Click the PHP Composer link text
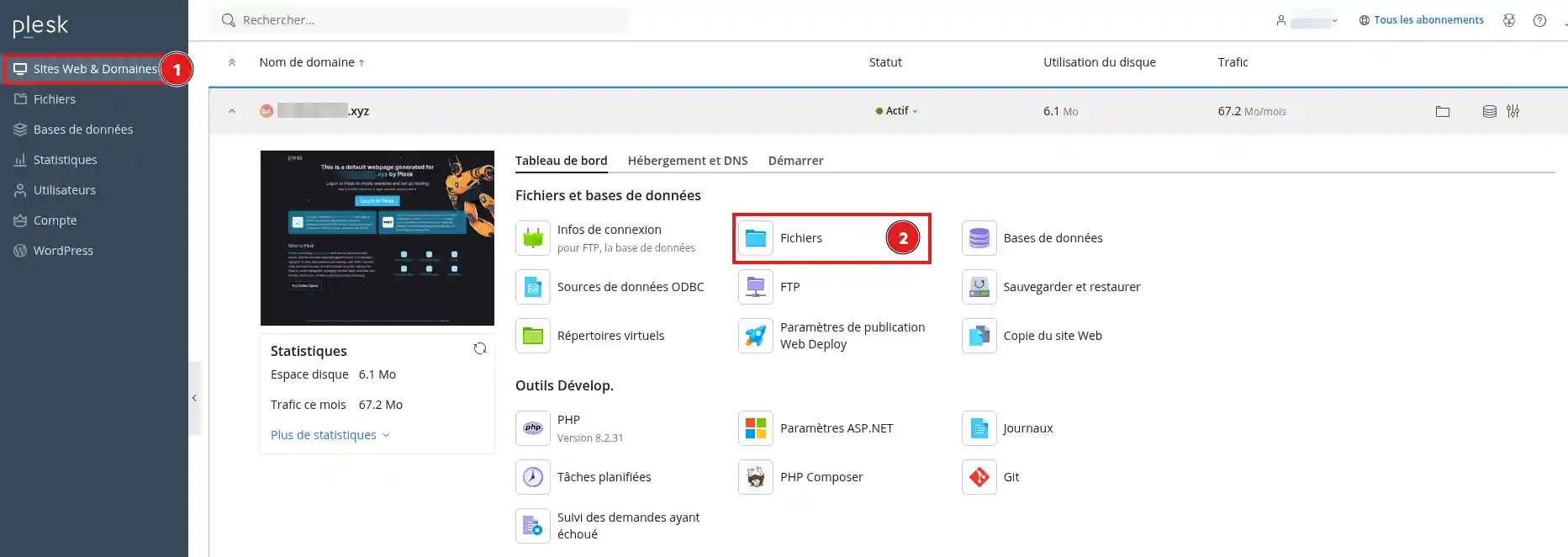Image resolution: width=1568 pixels, height=557 pixels. [x=821, y=477]
